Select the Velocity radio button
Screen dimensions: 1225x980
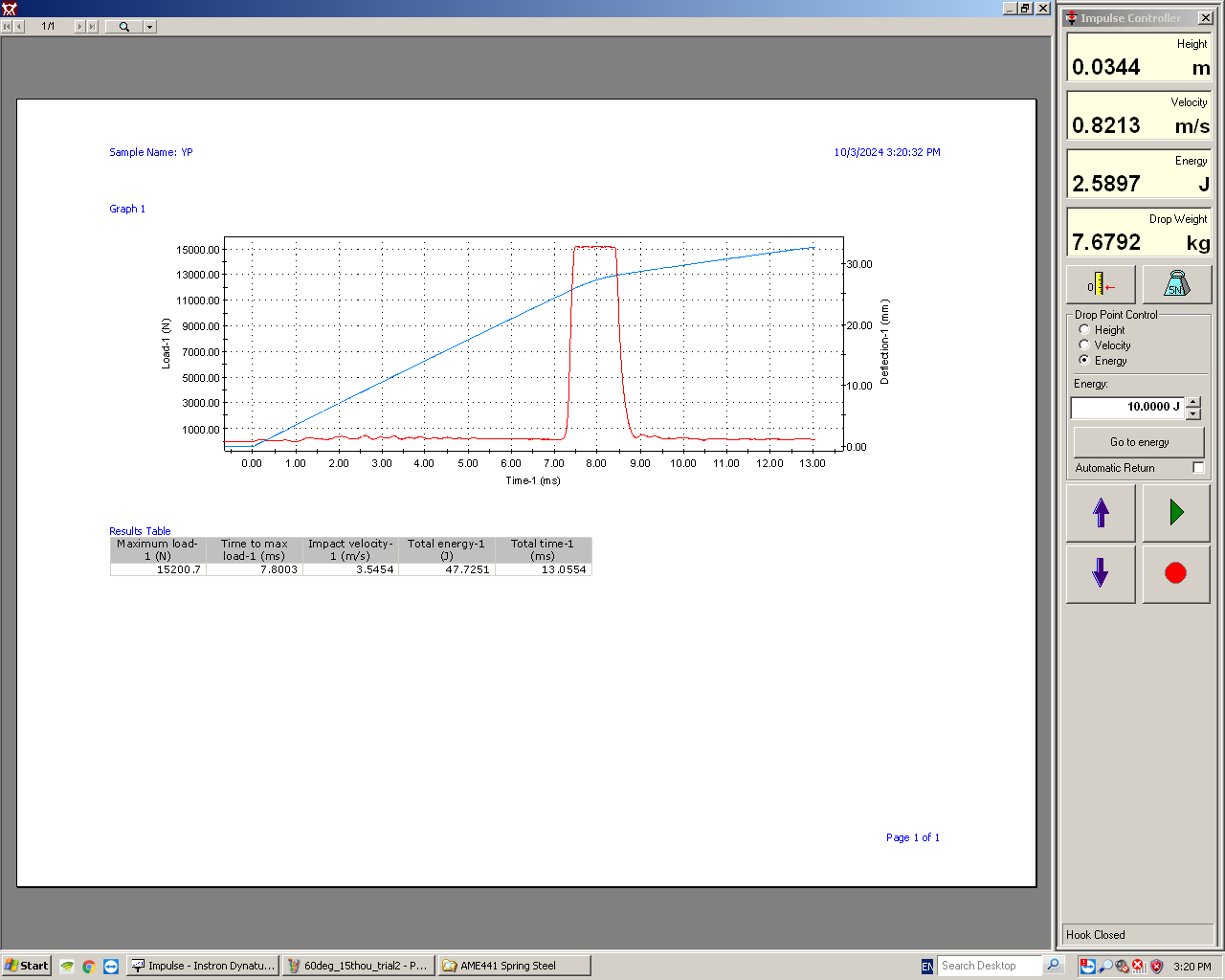(1084, 345)
